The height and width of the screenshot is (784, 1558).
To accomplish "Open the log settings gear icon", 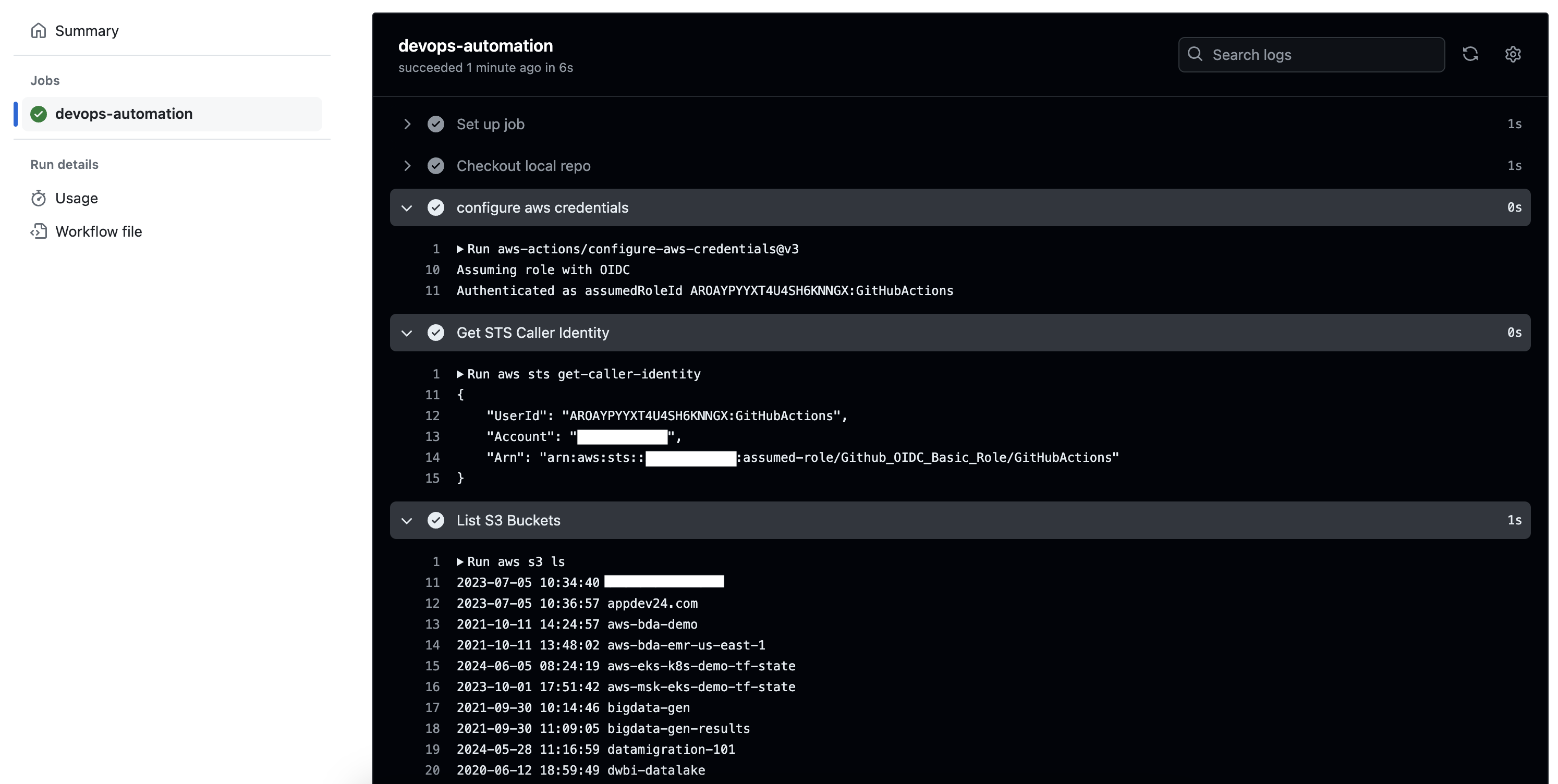I will tap(1513, 54).
